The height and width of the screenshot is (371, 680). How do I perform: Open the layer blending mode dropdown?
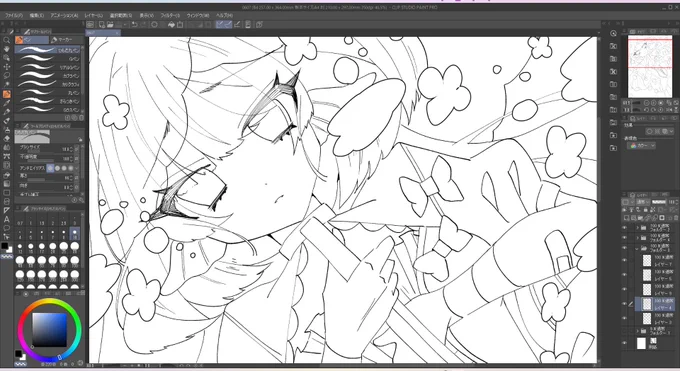point(642,202)
